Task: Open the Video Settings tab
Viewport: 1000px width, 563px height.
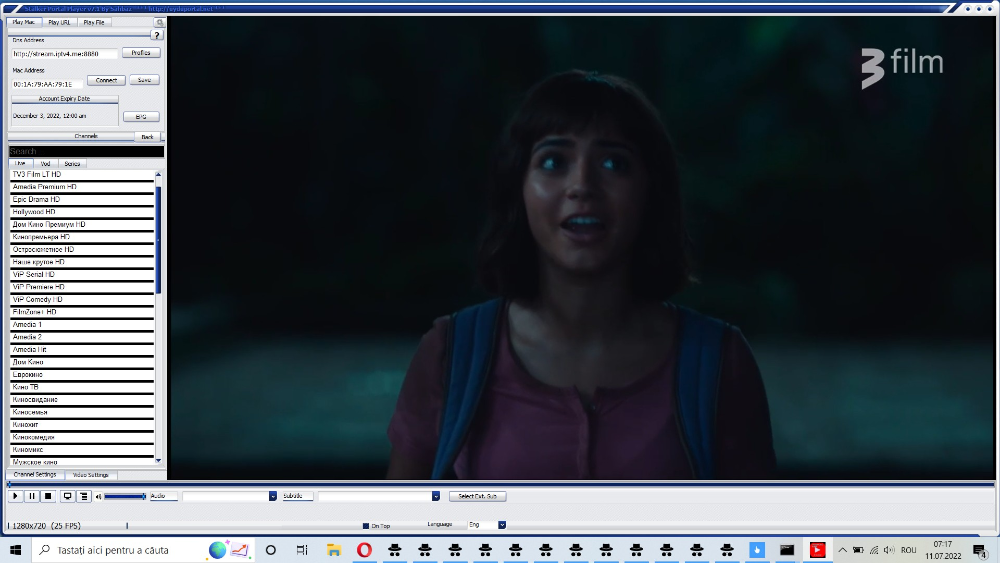Action: tap(91, 475)
